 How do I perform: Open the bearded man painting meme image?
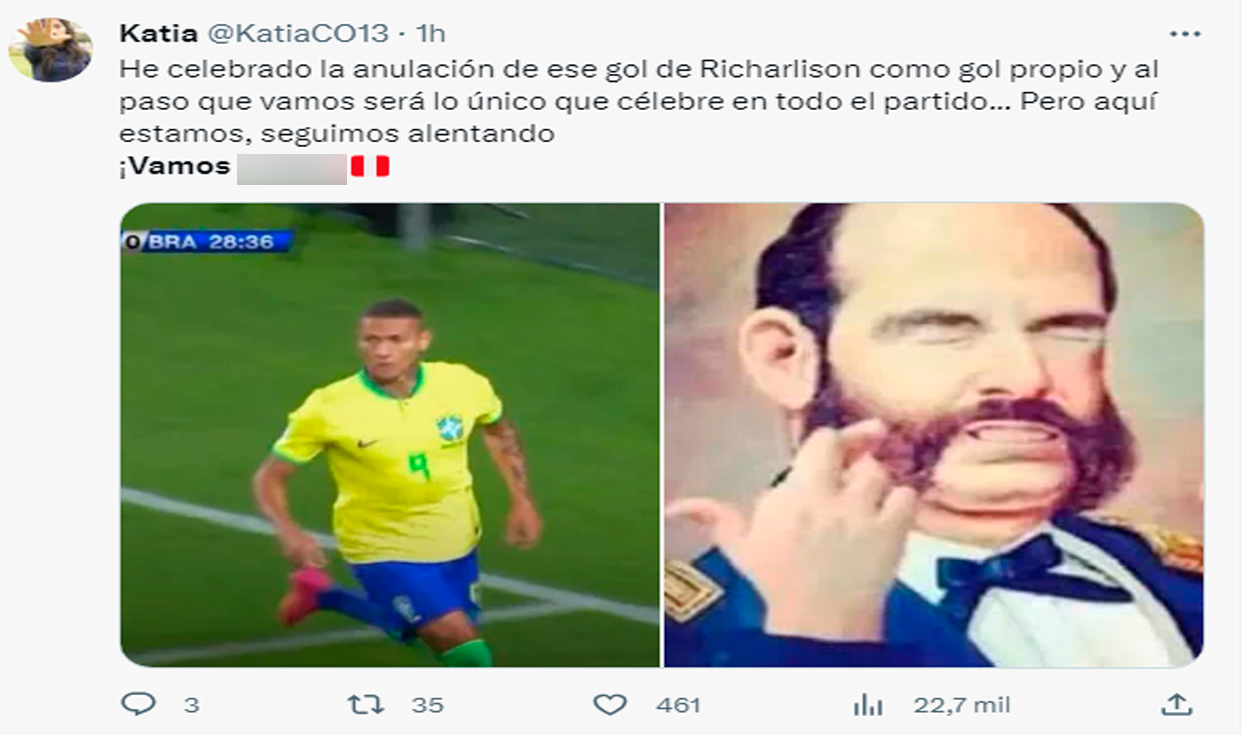(934, 435)
